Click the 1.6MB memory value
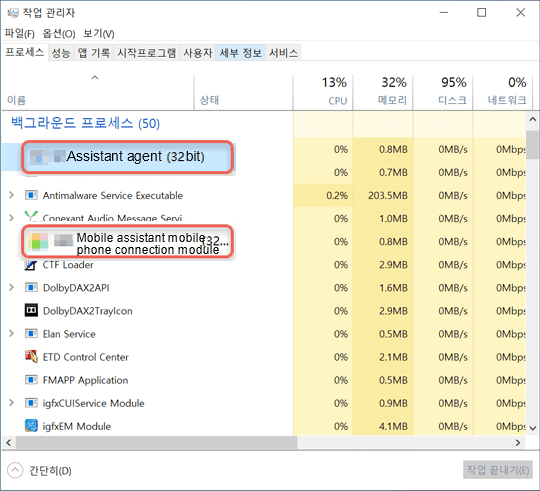540x491 pixels. click(x=393, y=288)
